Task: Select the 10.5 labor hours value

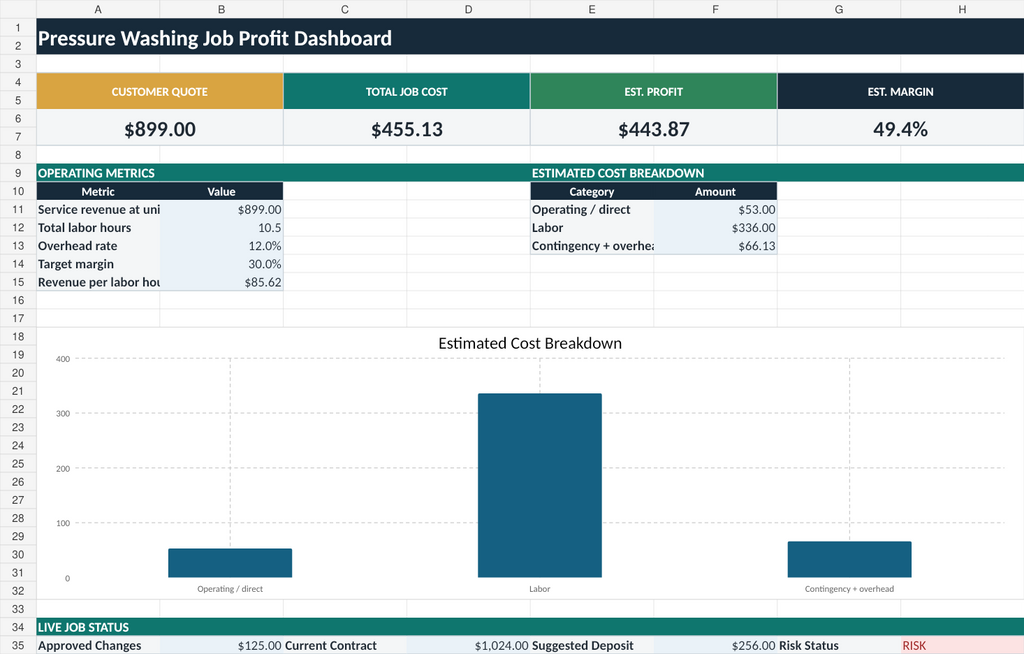Action: click(221, 228)
